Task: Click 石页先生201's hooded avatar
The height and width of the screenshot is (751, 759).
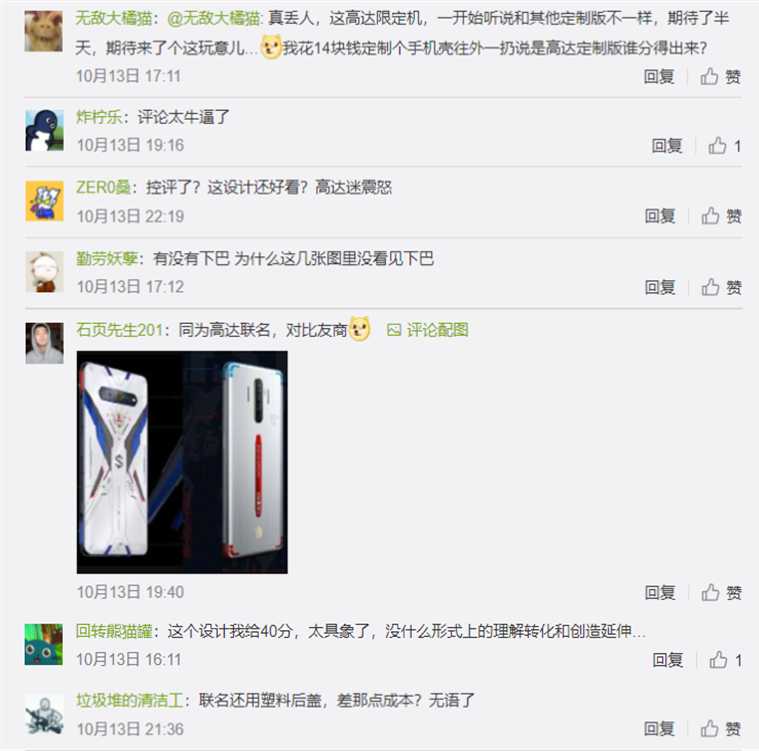Action: pos(45,343)
